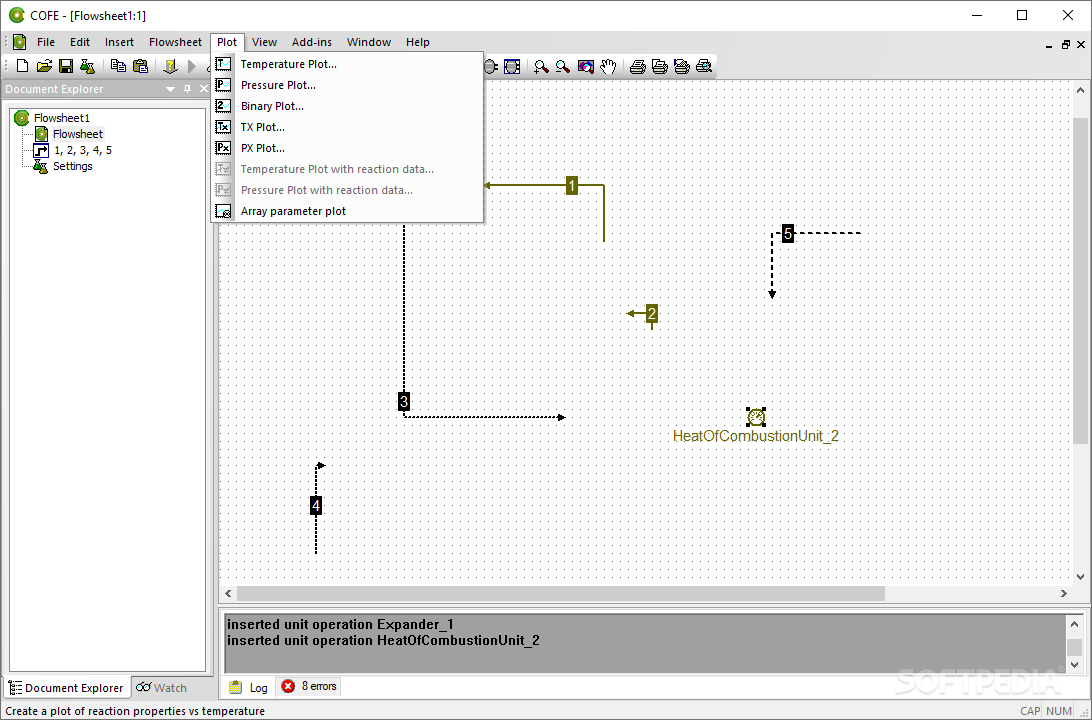This screenshot has width=1092, height=720.
Task: Switch to Document Explorer tab
Action: [x=66, y=687]
